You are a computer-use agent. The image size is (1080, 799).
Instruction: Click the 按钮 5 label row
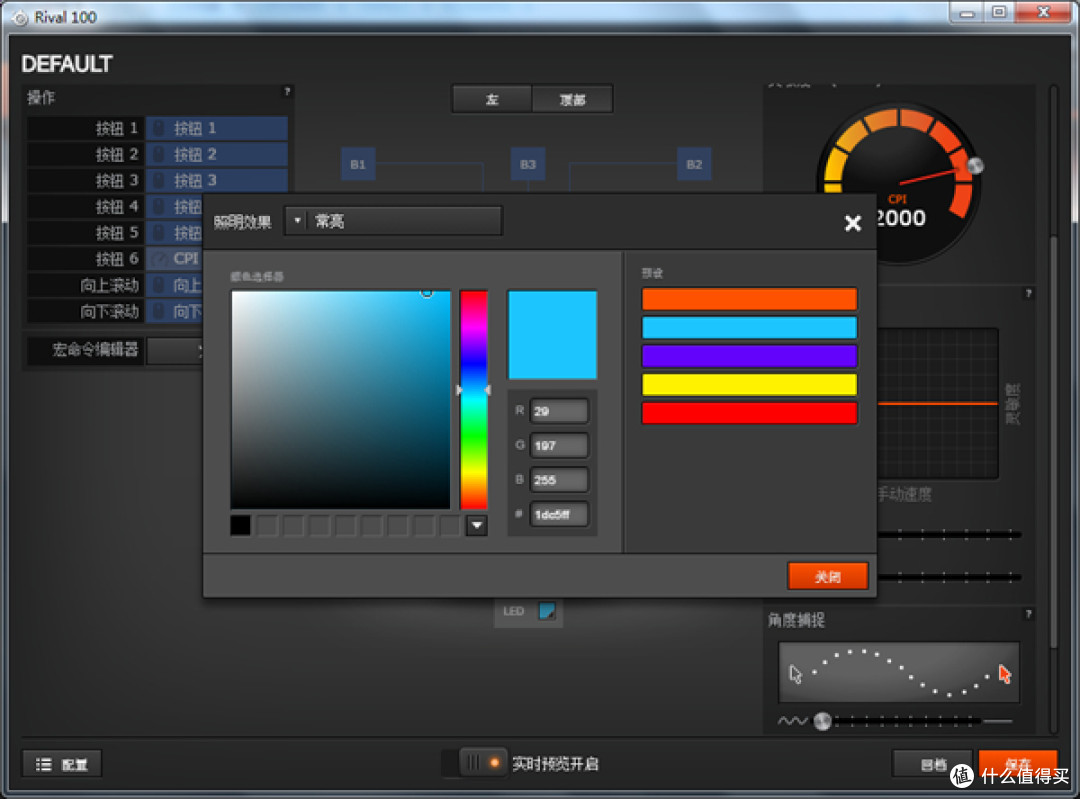point(85,233)
